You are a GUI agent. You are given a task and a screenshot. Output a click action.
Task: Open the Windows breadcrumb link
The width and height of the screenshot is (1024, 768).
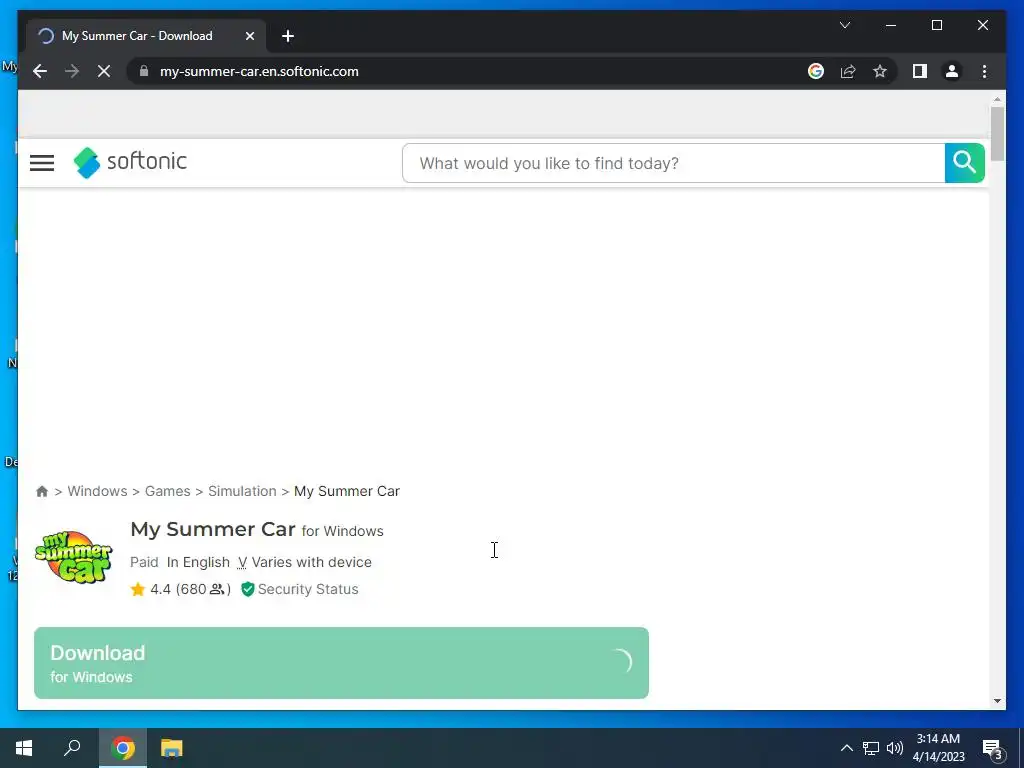point(97,491)
